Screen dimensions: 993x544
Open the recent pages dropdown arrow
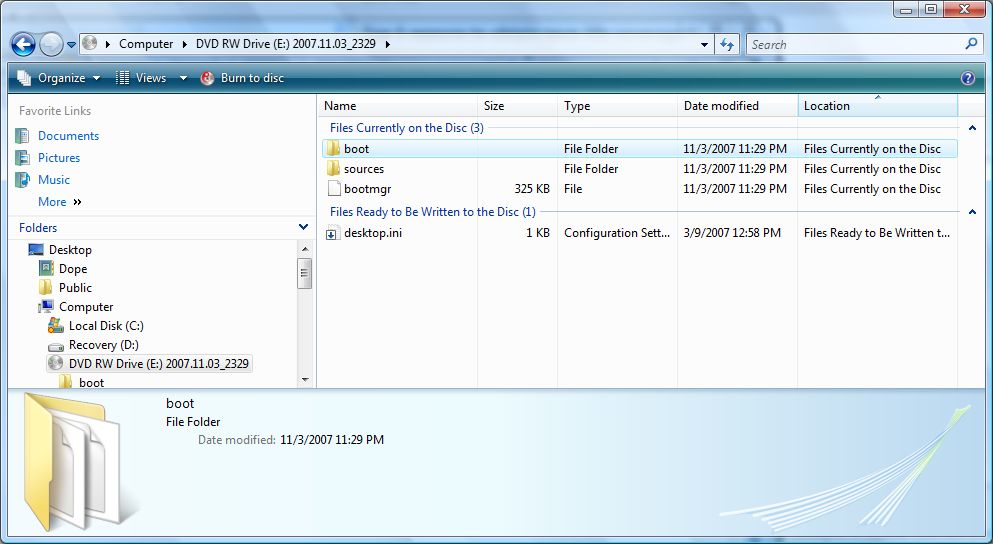click(x=71, y=45)
